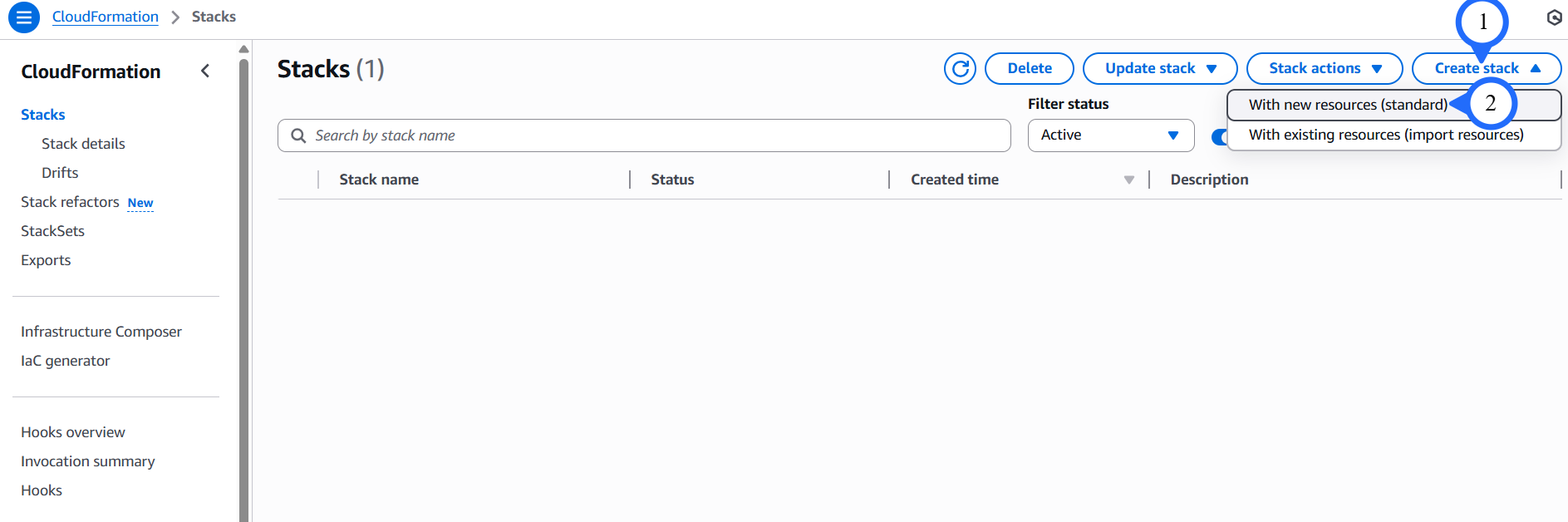Screen dimensions: 1568x522
Task: Click the search magnifier icon
Action: pos(298,135)
